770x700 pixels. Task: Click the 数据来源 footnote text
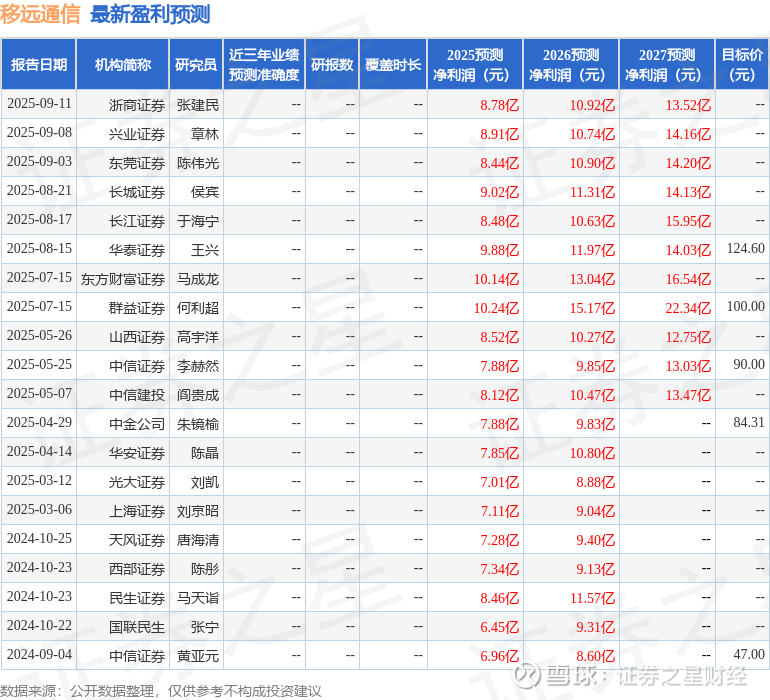[161, 691]
